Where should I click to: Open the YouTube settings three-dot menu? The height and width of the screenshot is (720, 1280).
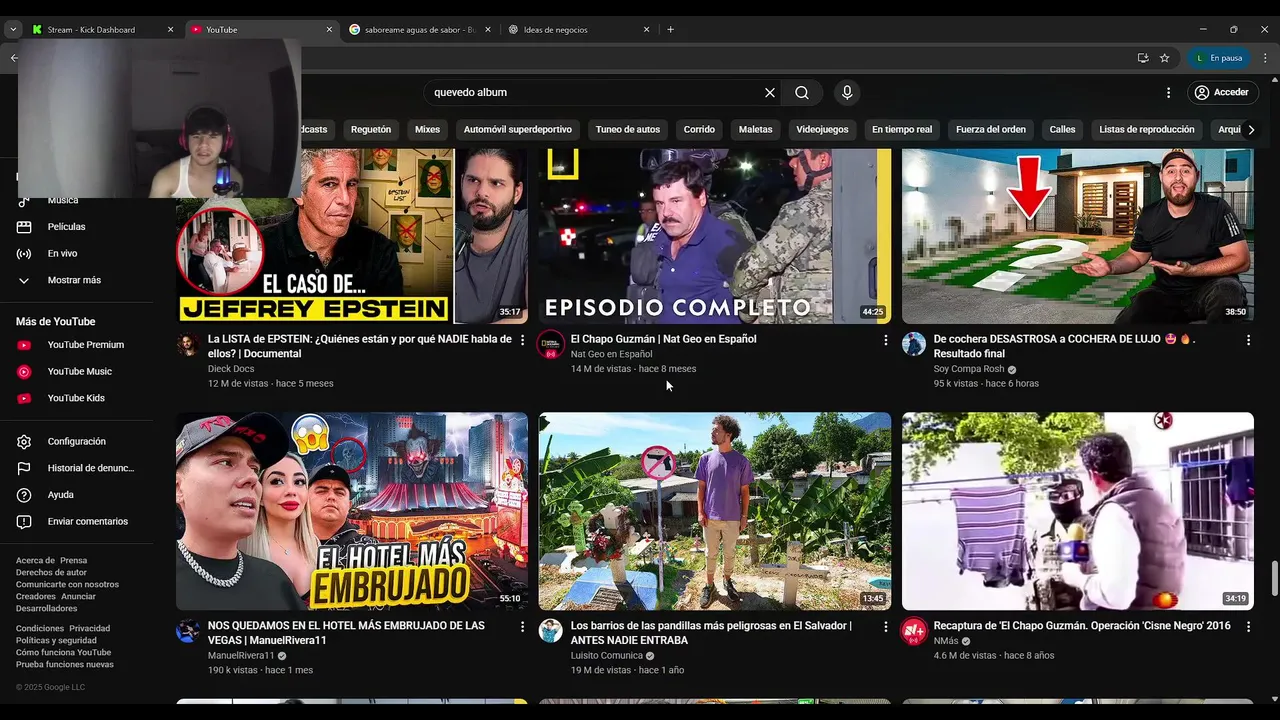point(1168,92)
